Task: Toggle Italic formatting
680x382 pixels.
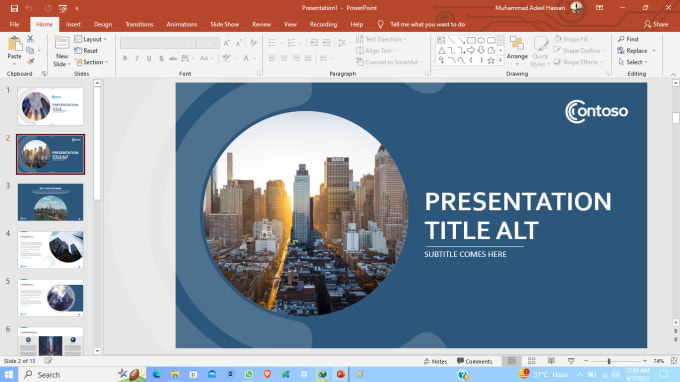Action: pos(137,58)
